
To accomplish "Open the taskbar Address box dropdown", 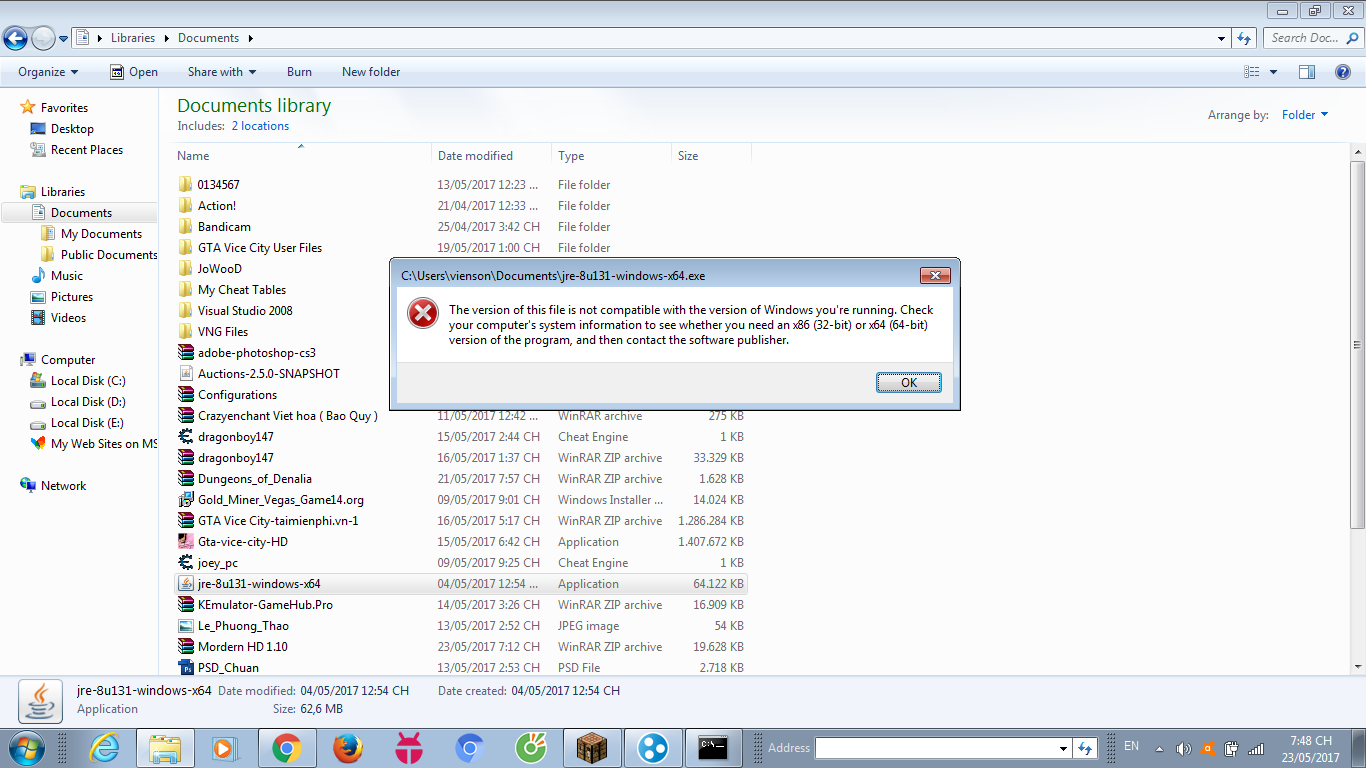I will [x=1063, y=748].
